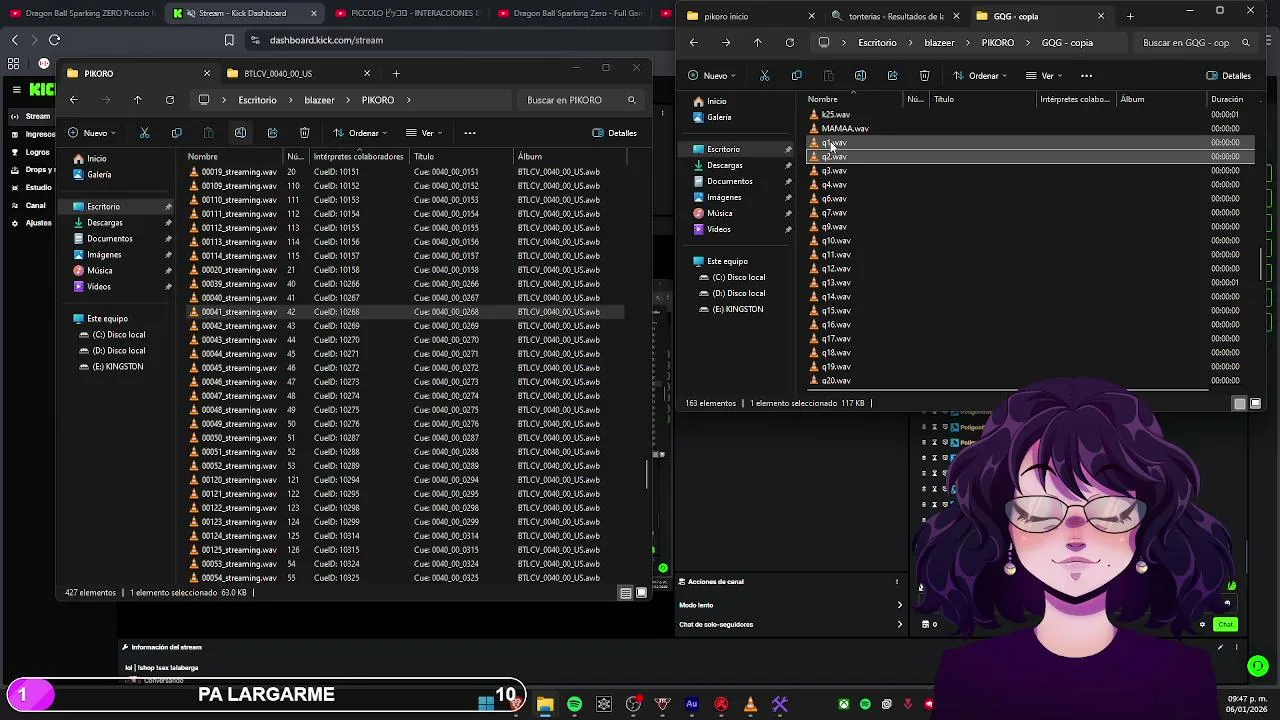Open more options ellipsis in PIKORO window
The width and height of the screenshot is (1280, 720).
coord(470,133)
